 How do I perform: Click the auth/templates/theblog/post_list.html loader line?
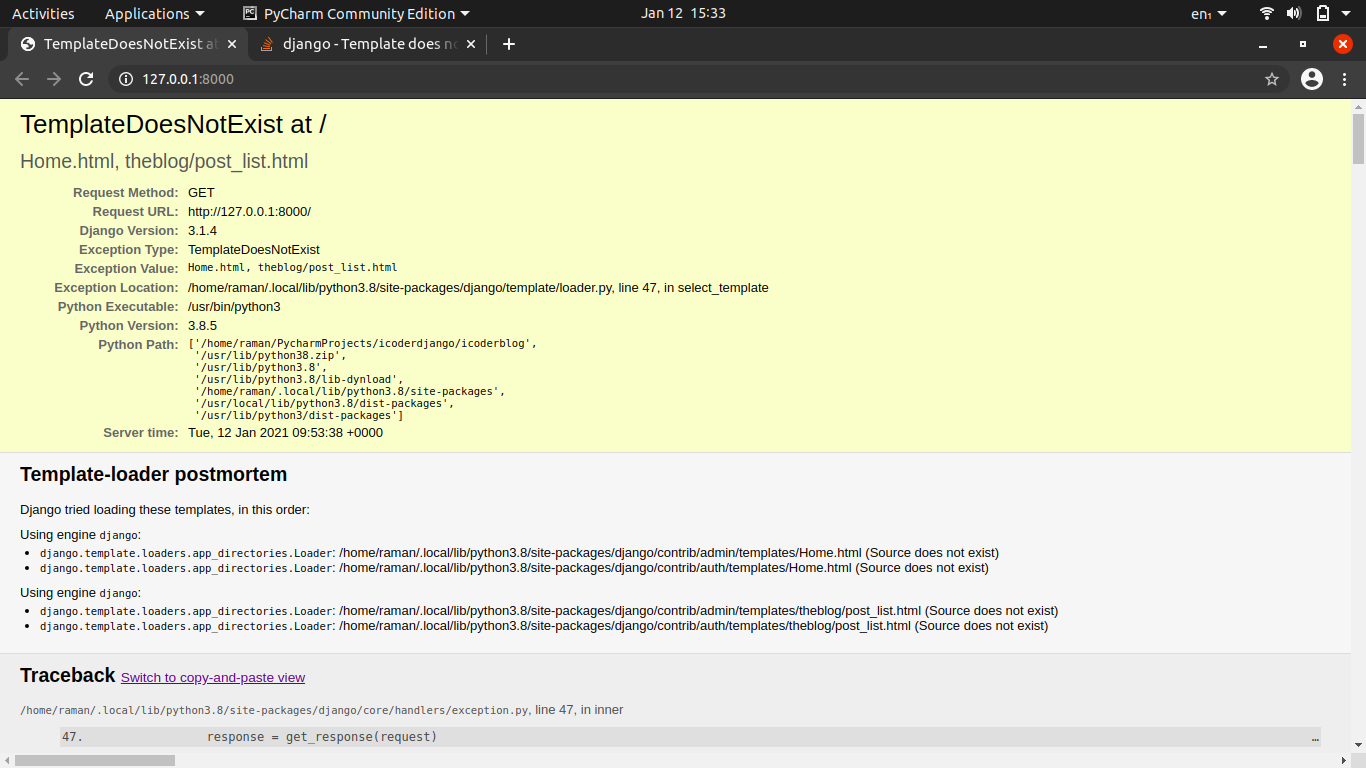point(544,626)
